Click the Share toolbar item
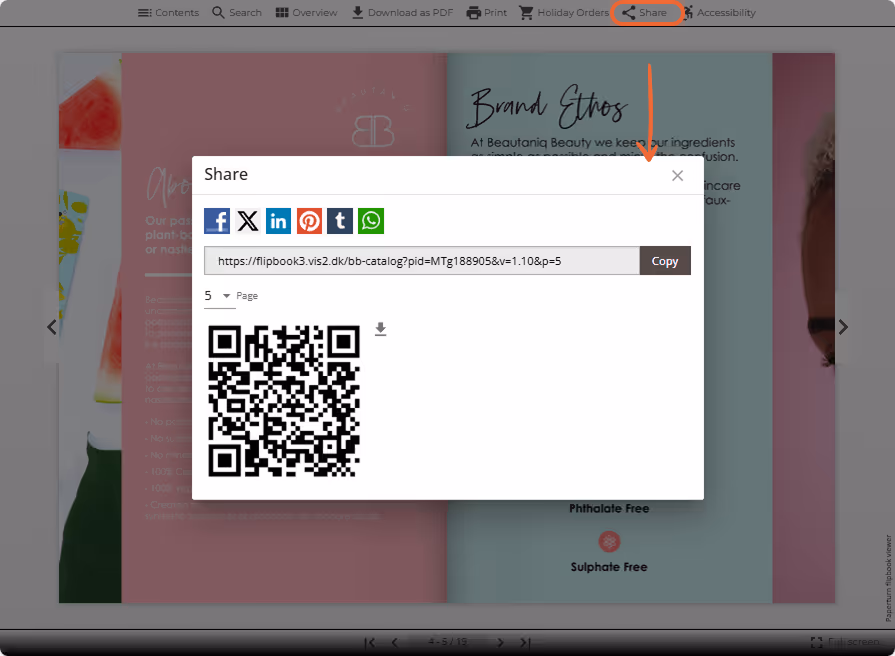 coord(645,13)
